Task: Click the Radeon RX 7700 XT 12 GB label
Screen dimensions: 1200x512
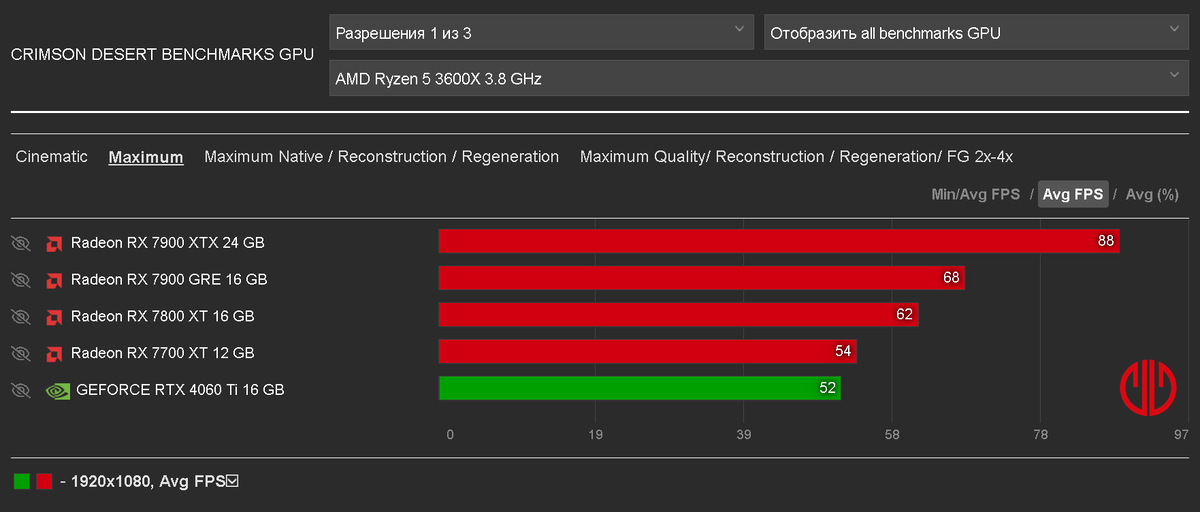Action: tap(163, 353)
